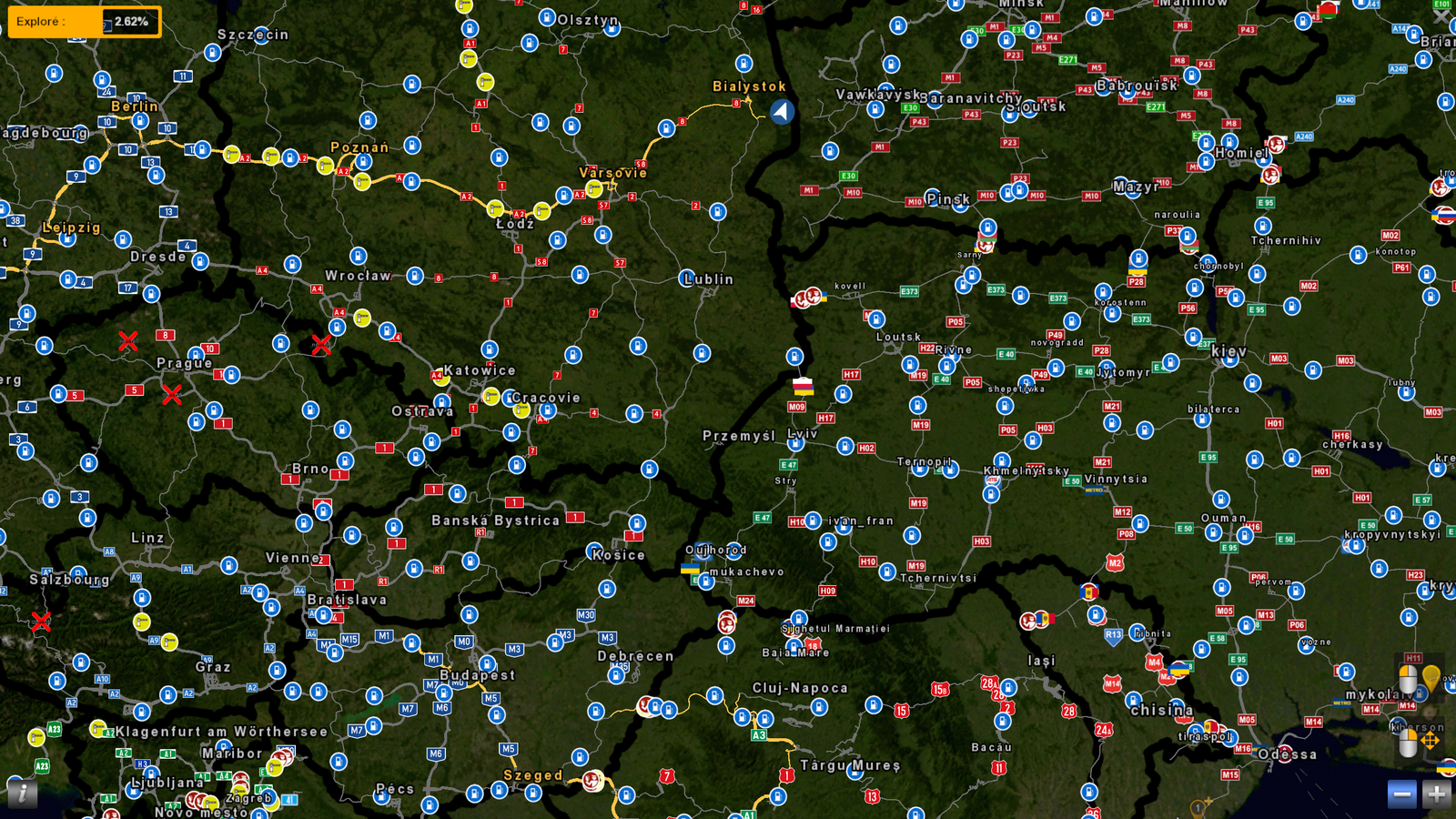Click the orange map pan arrows icon
Viewport: 1456px width, 819px height.
tap(1430, 741)
